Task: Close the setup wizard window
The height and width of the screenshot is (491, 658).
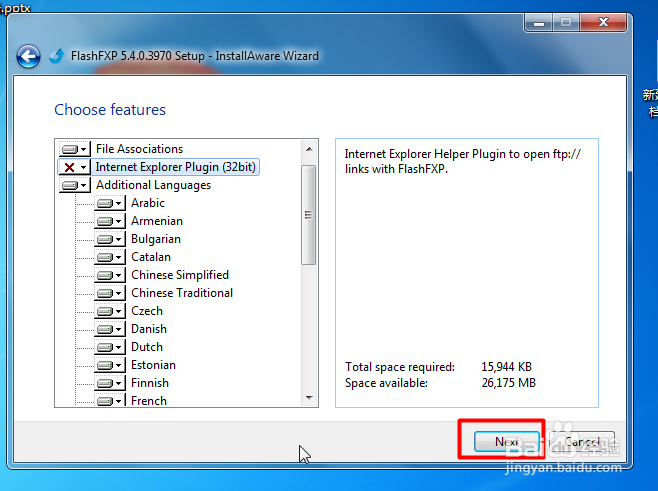Action: tap(603, 23)
